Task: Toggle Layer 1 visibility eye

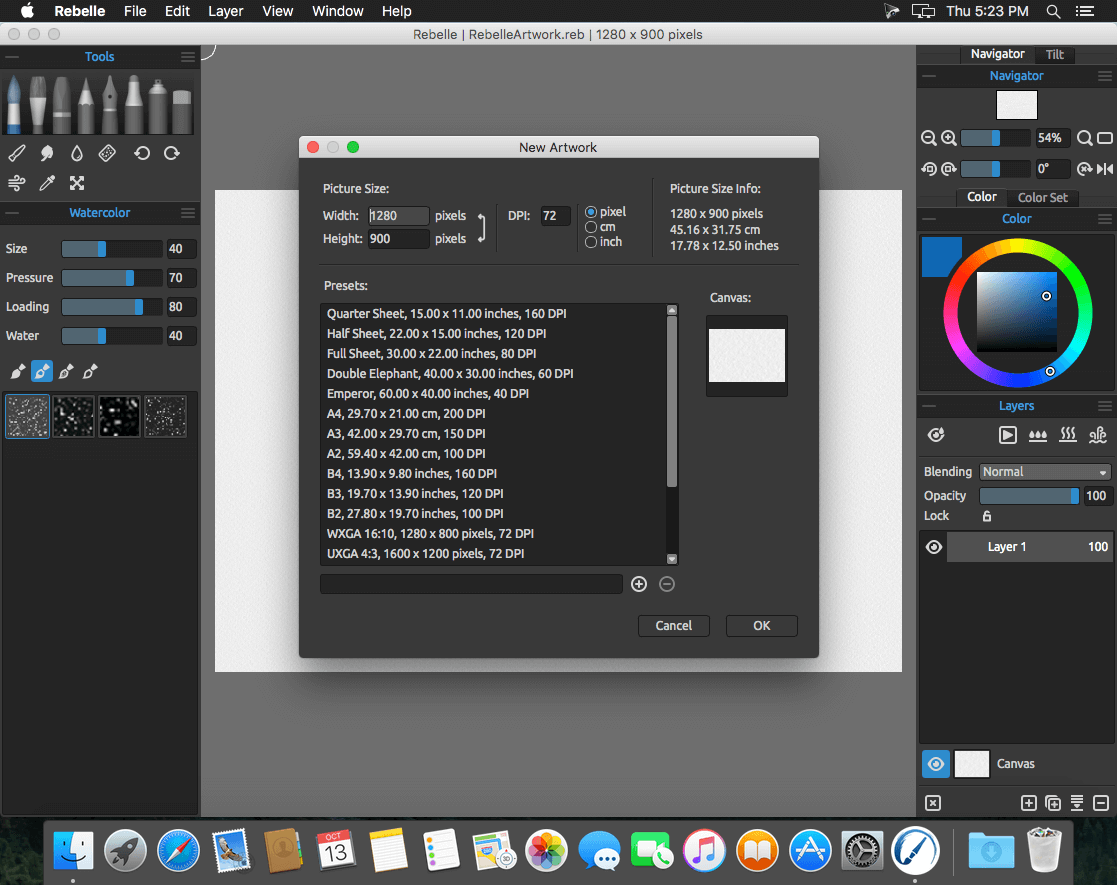Action: tap(934, 547)
